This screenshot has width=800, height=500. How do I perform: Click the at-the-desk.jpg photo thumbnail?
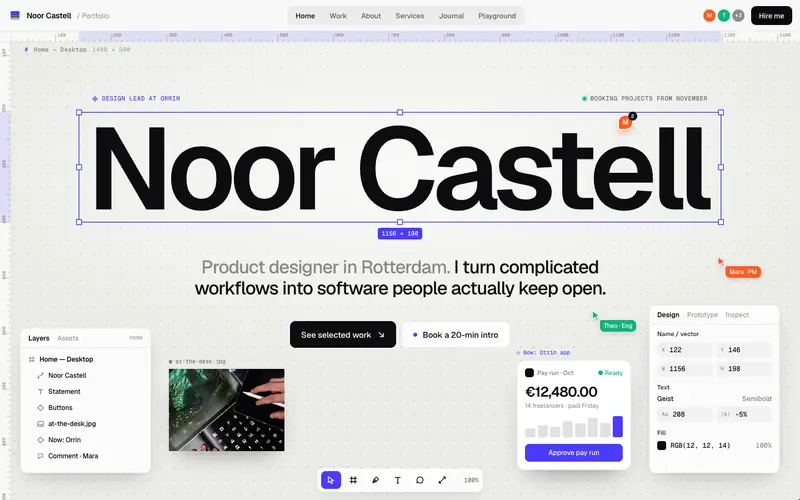[227, 410]
